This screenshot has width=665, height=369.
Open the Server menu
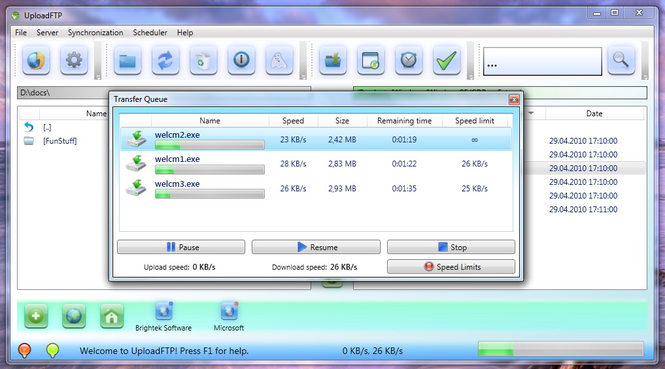coord(47,33)
